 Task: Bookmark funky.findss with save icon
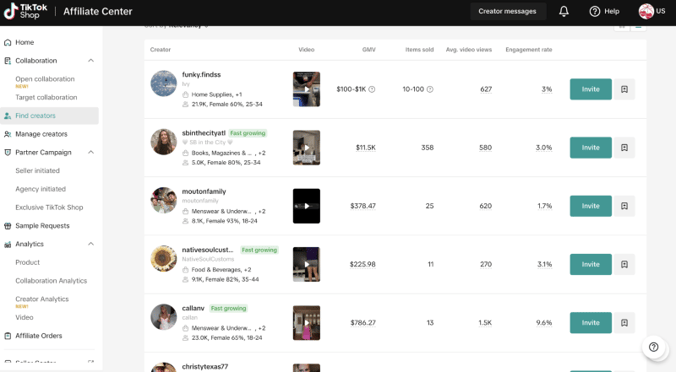(x=624, y=89)
